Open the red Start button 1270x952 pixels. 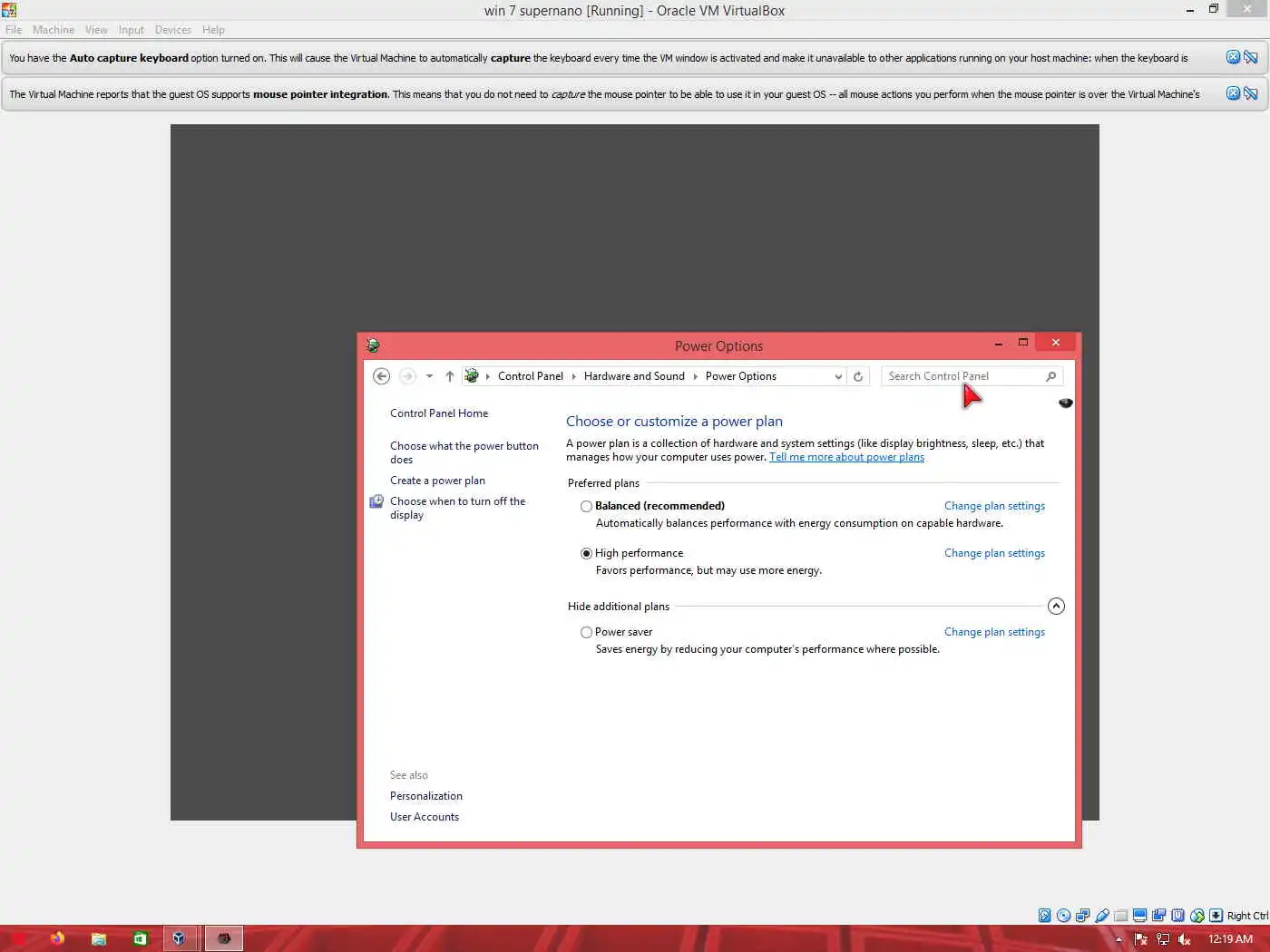[18, 938]
